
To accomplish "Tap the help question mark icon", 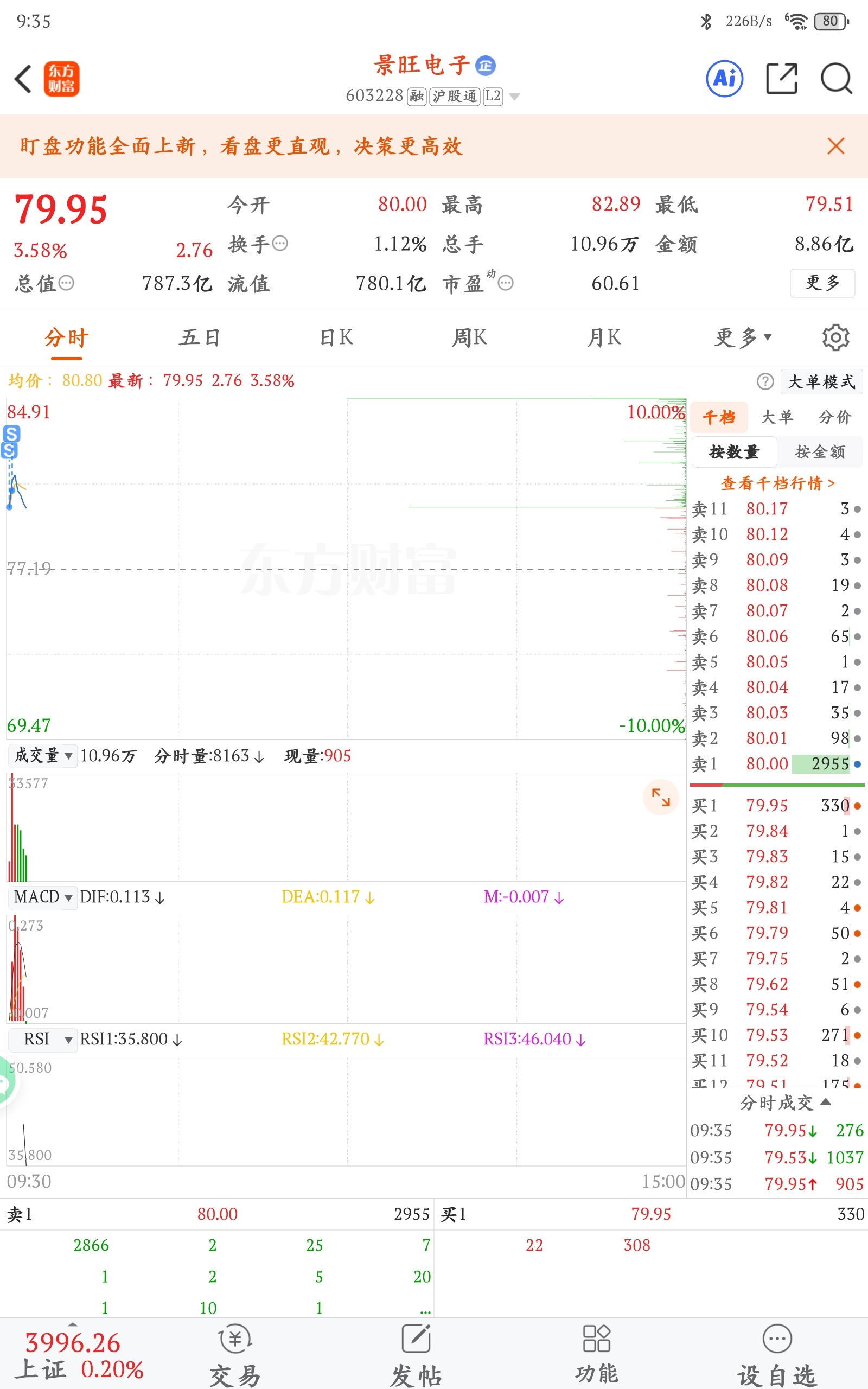I will pyautogui.click(x=765, y=381).
